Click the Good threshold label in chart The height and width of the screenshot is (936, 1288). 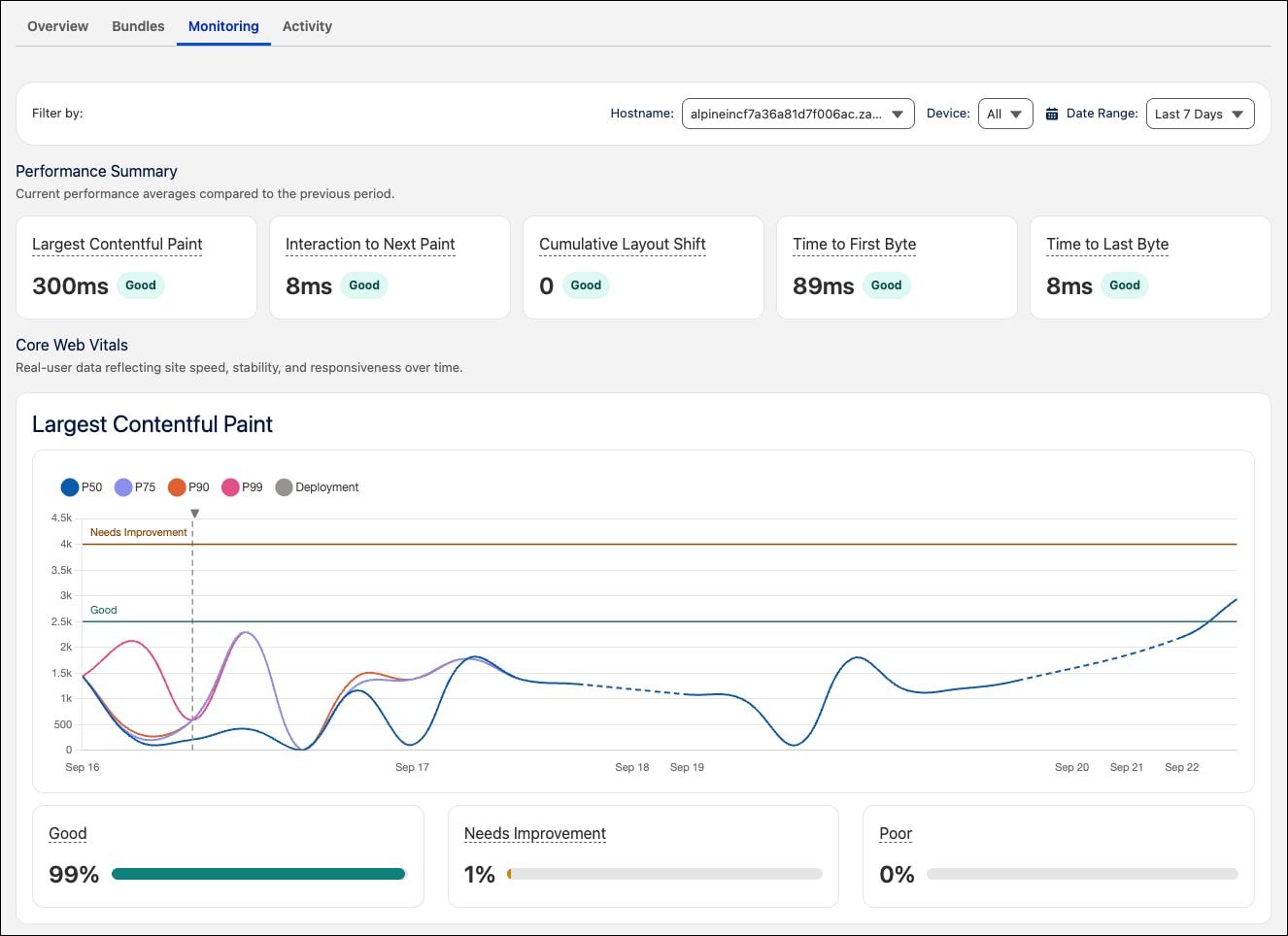point(104,610)
